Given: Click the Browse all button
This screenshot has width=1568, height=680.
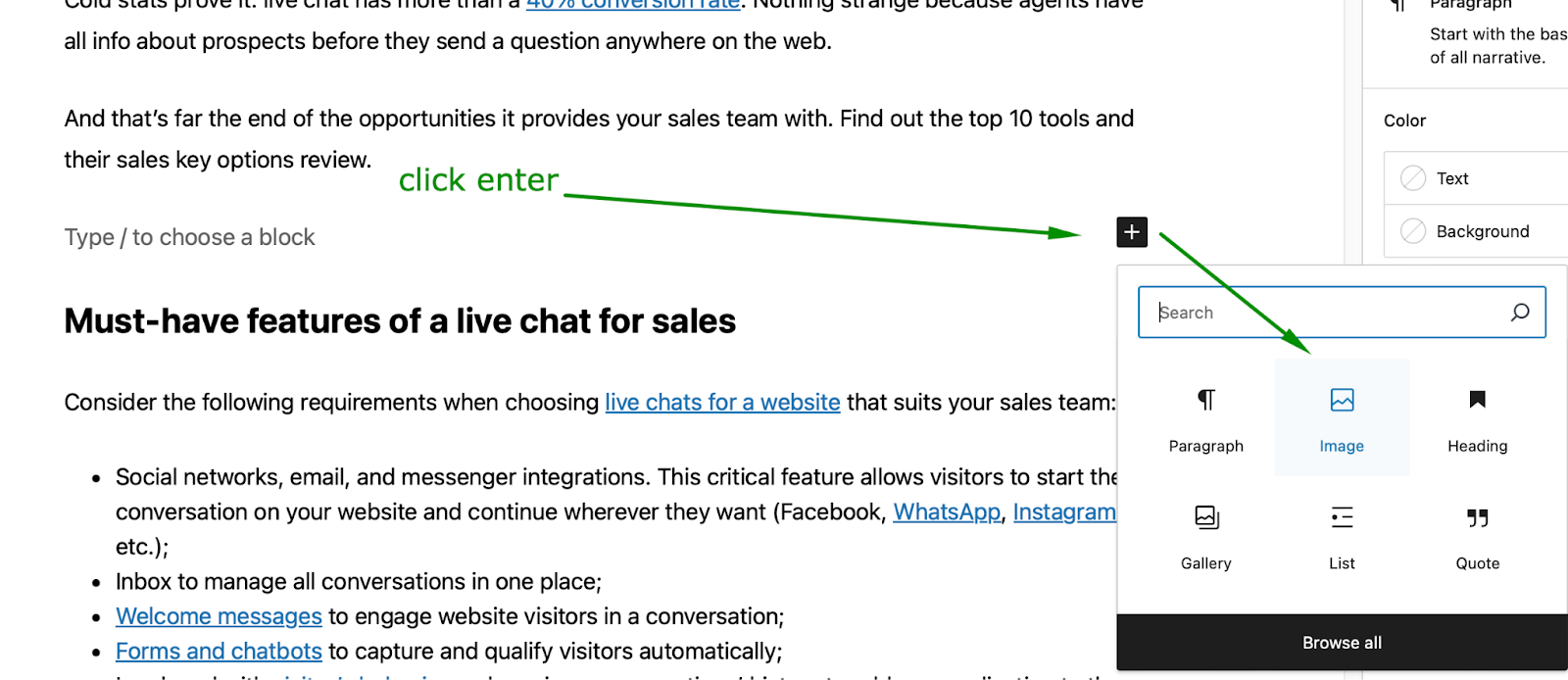Looking at the screenshot, I should [x=1341, y=642].
